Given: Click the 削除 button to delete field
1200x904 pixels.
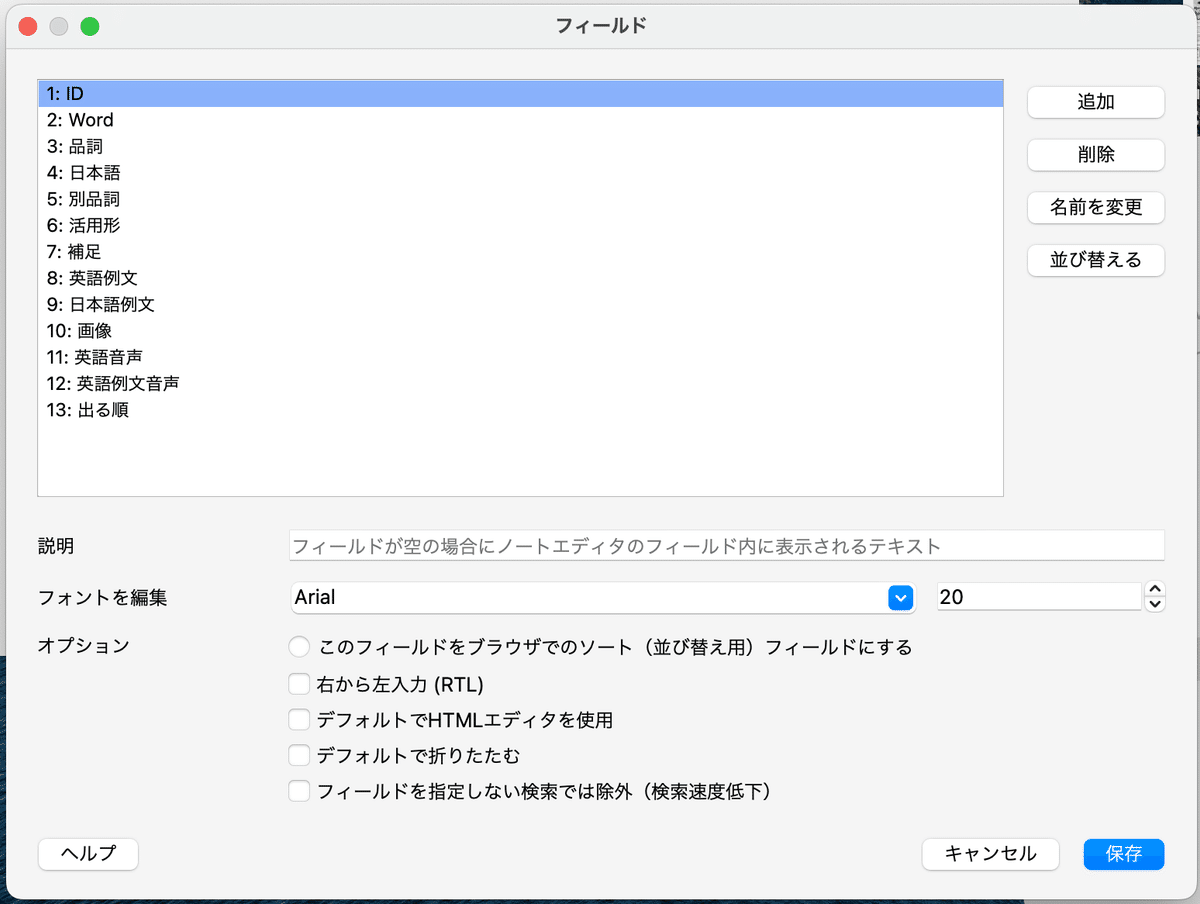Looking at the screenshot, I should click(x=1095, y=155).
